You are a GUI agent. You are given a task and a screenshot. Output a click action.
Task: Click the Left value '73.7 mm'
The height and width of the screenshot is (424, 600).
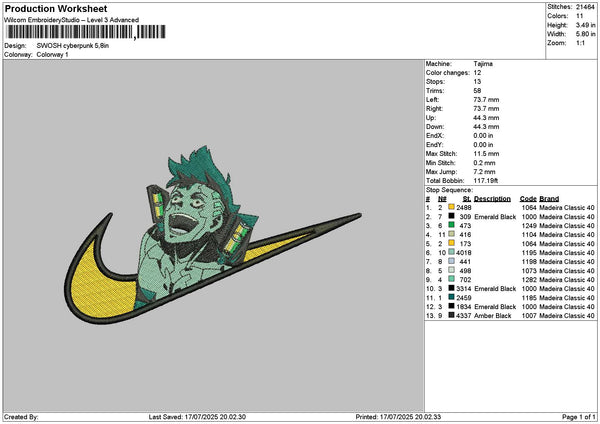[486, 99]
